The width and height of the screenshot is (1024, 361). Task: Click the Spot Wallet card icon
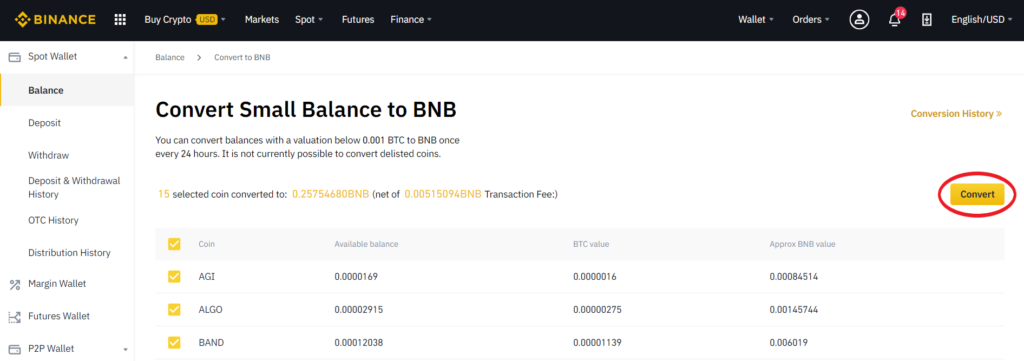point(14,57)
